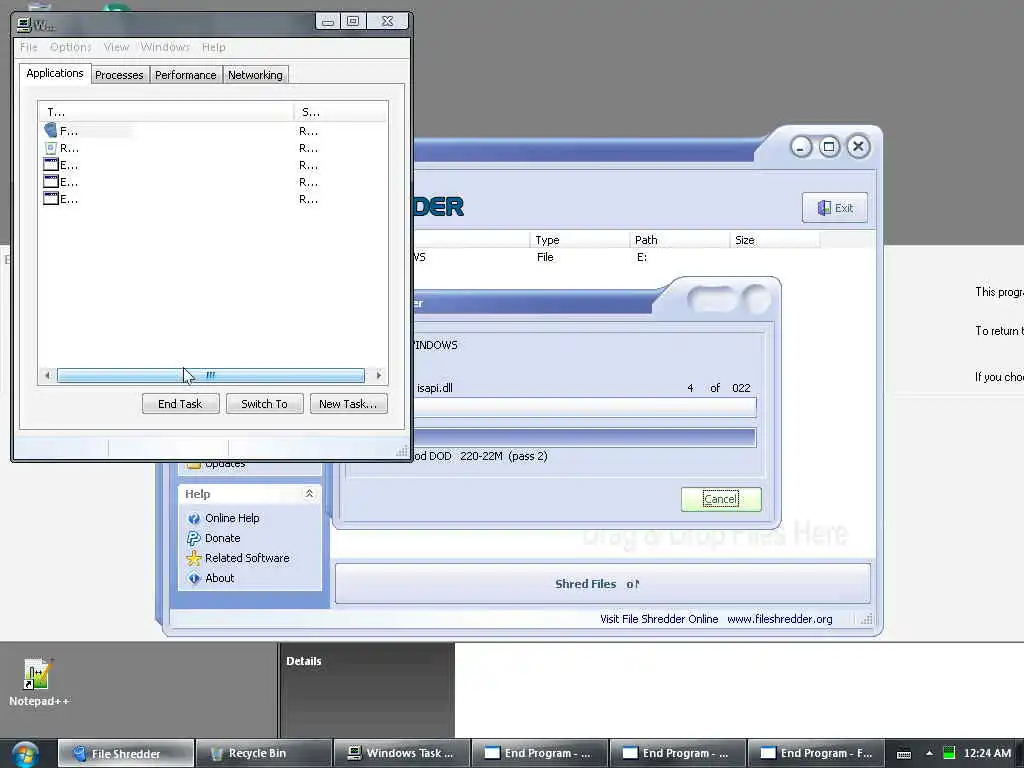The height and width of the screenshot is (768, 1024).
Task: Click the Online Help question mark icon
Action: pyautogui.click(x=194, y=519)
